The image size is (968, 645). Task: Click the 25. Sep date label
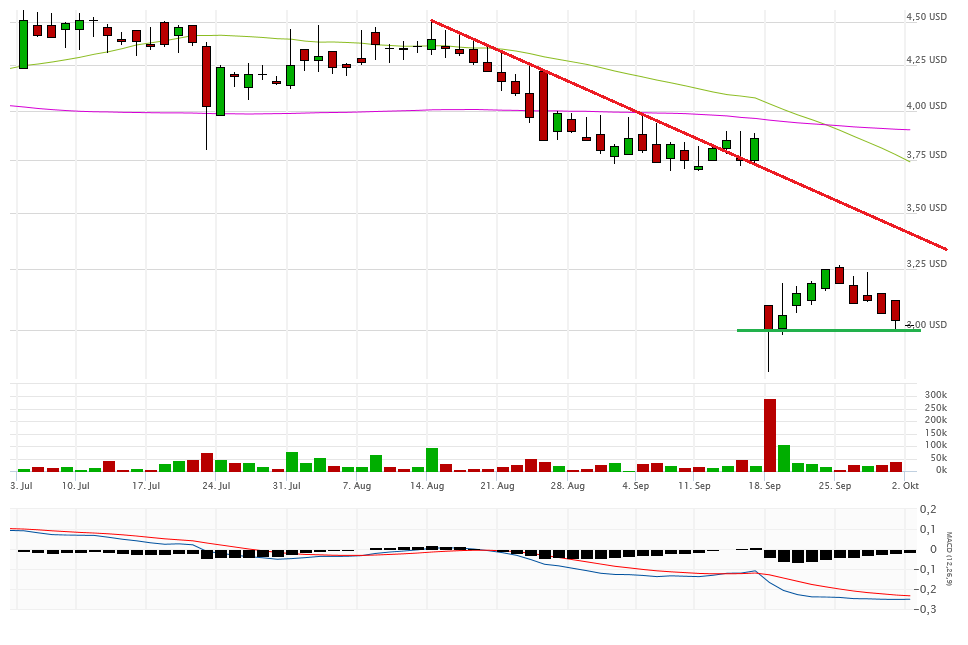835,486
